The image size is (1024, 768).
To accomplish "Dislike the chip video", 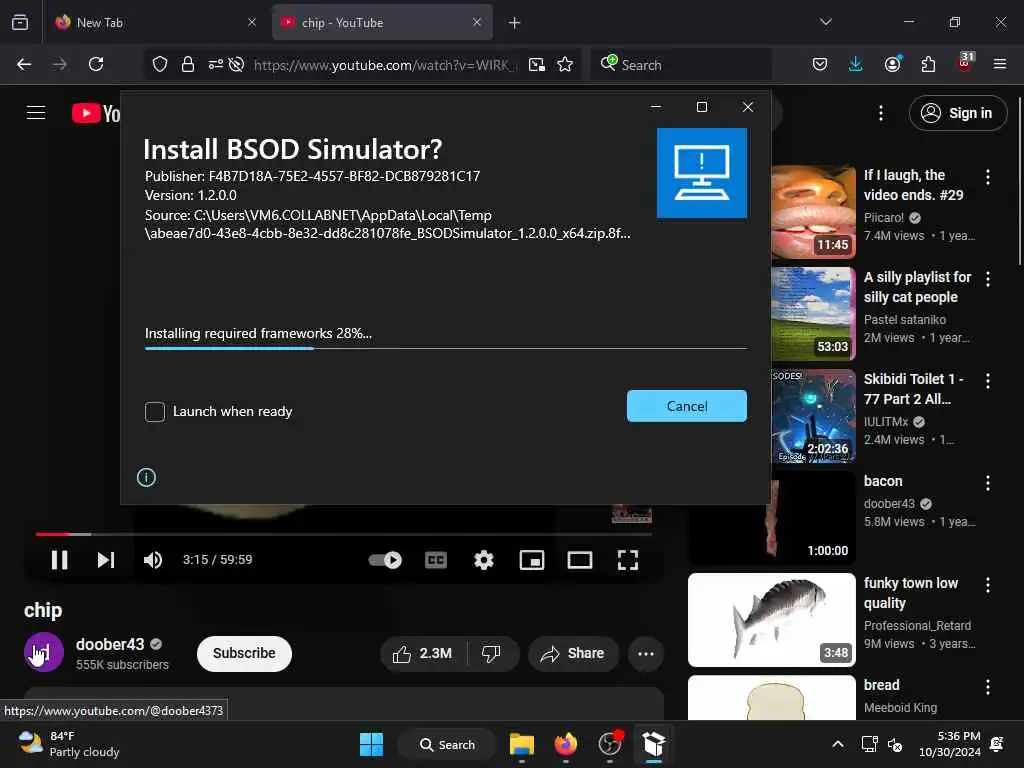I will coord(492,653).
